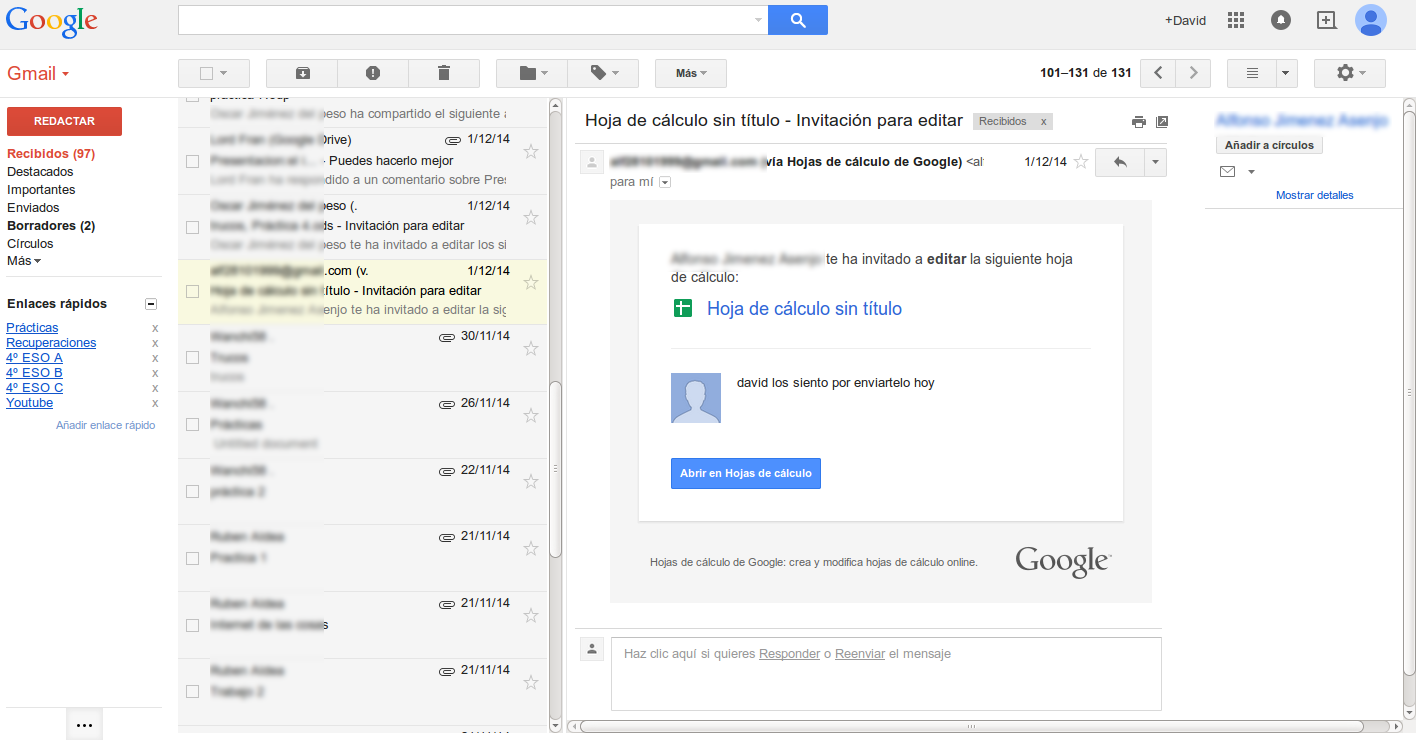1416x740 pixels.
Task: Expand the search options arrow
Action: pyautogui.click(x=758, y=20)
